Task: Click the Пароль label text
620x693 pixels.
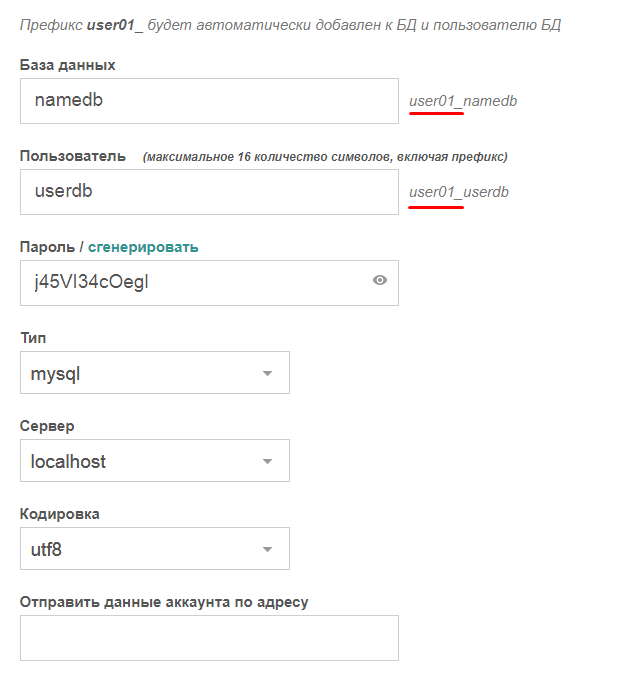Action: [47, 247]
